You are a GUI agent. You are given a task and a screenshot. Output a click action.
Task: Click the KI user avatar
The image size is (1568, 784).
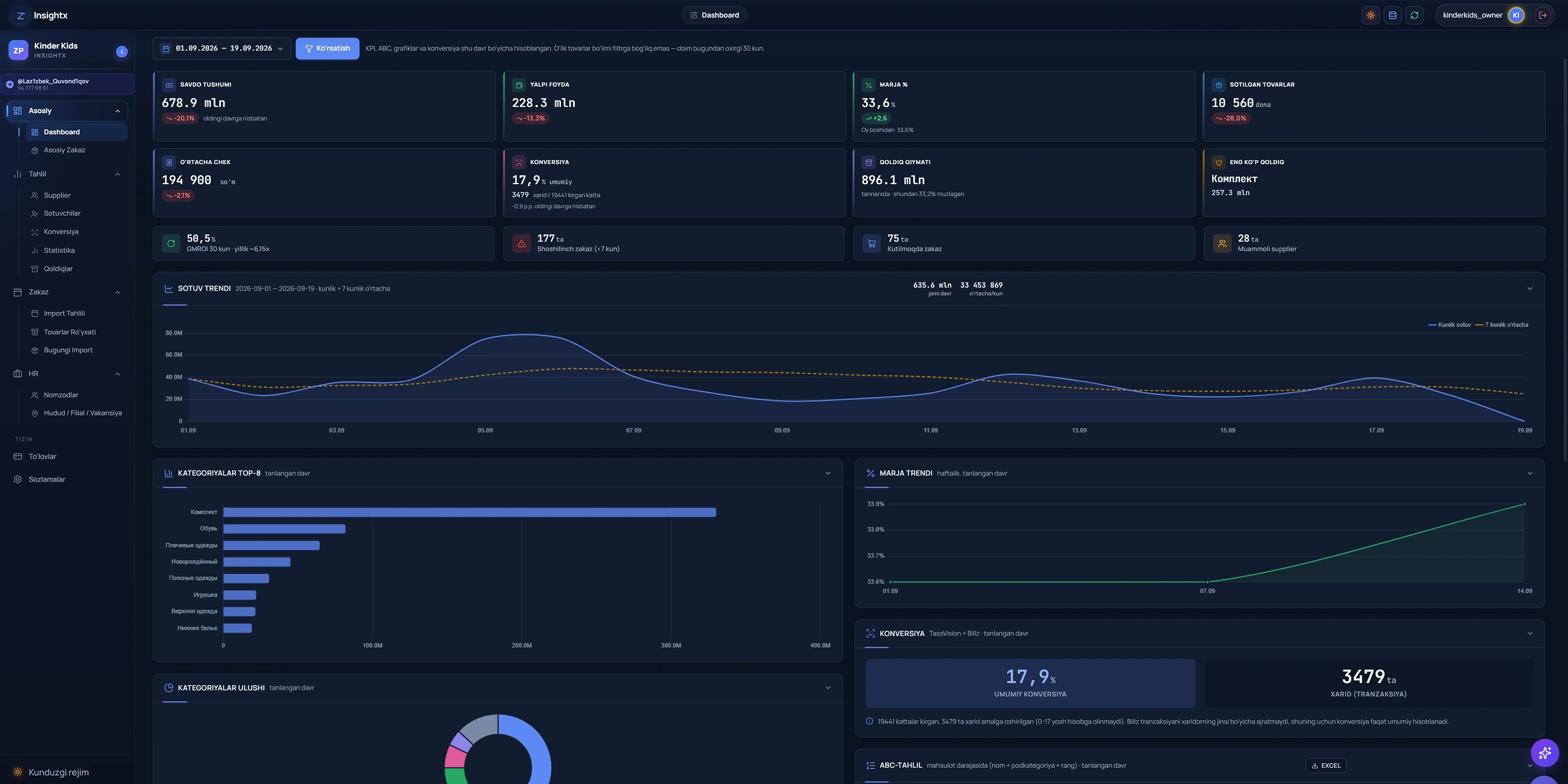coord(1516,15)
